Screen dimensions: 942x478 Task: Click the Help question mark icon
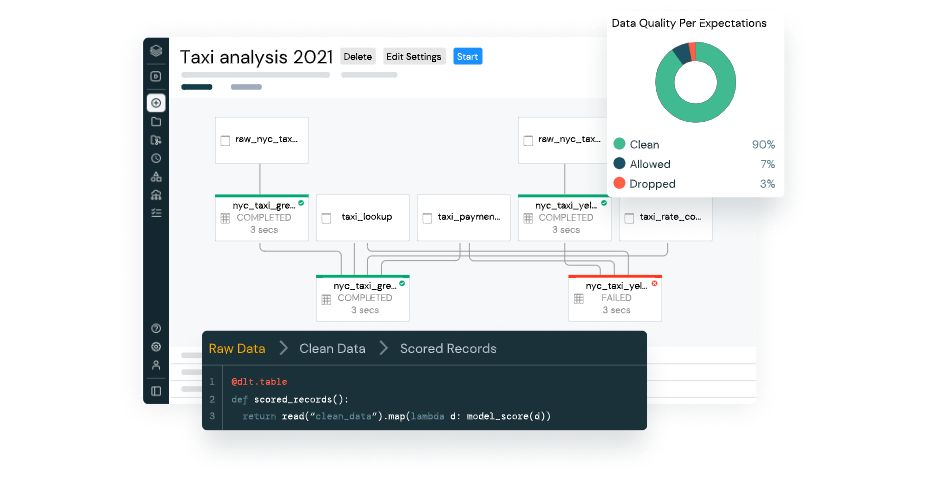coord(156,328)
